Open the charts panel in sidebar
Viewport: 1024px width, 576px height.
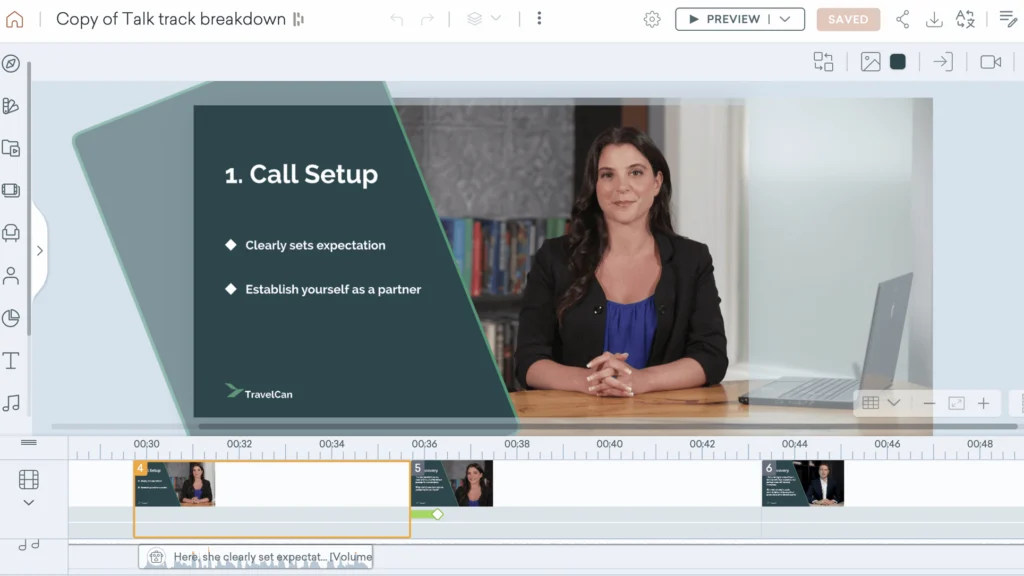coord(11,318)
